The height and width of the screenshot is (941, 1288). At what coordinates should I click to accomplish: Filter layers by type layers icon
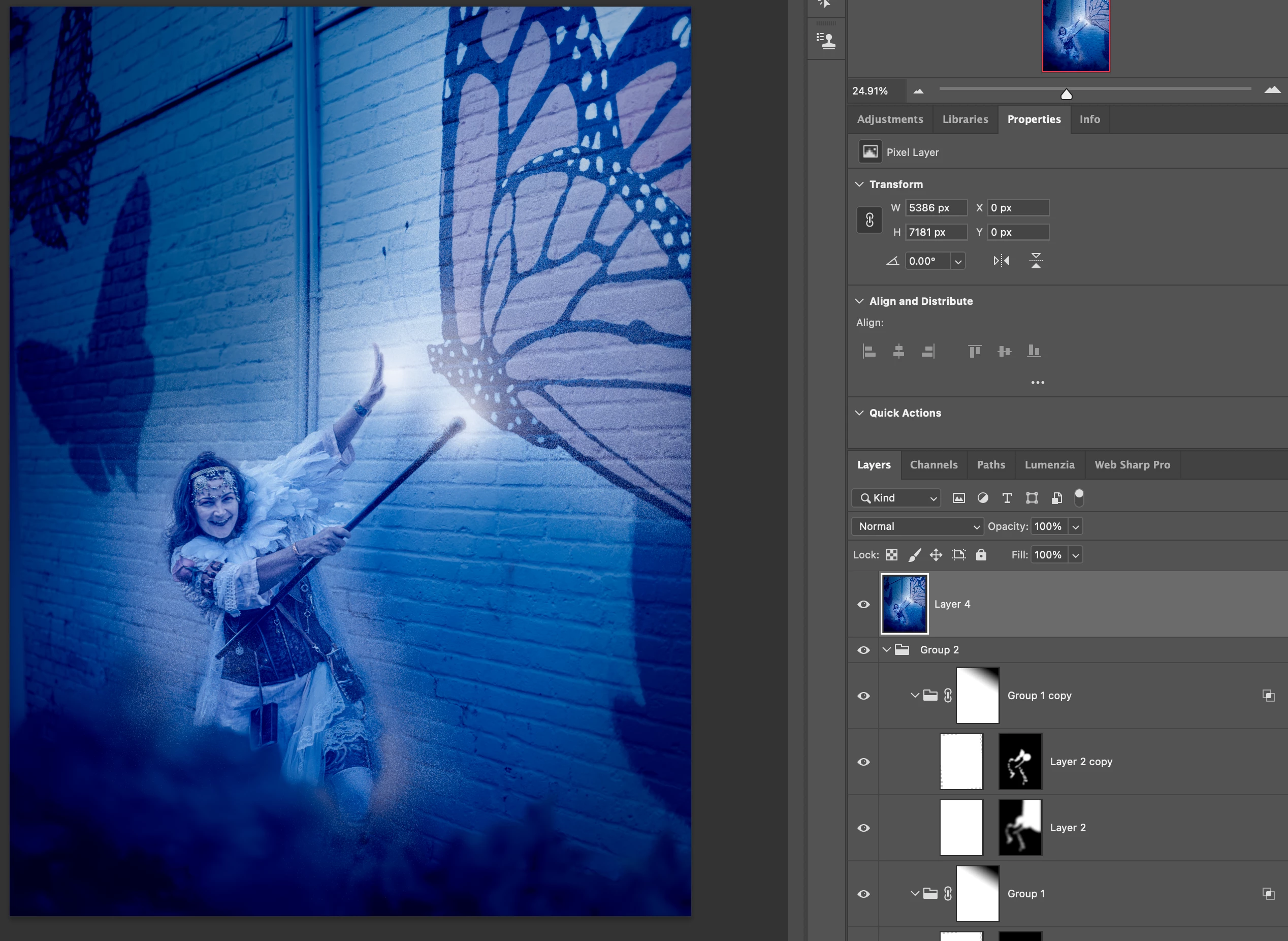(1007, 498)
